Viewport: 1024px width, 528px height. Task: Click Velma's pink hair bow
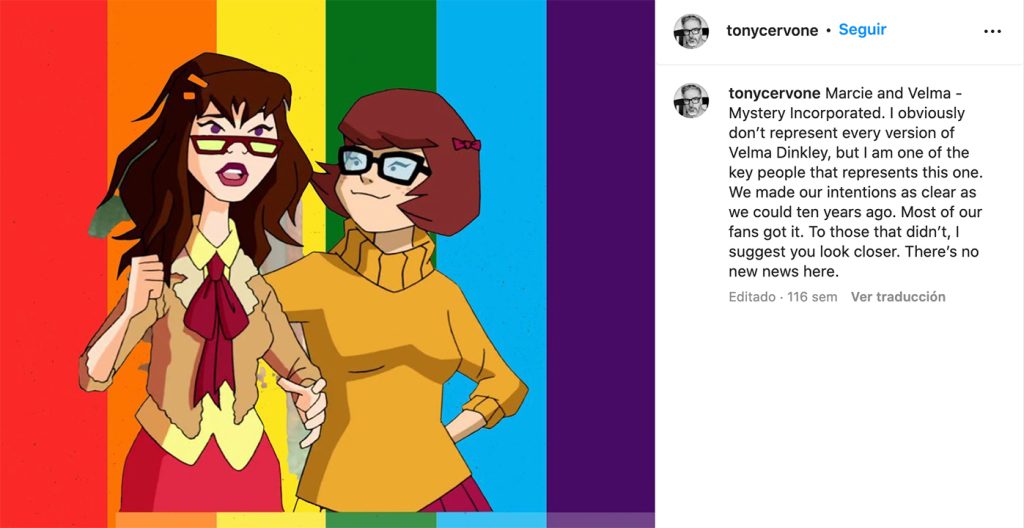466,144
